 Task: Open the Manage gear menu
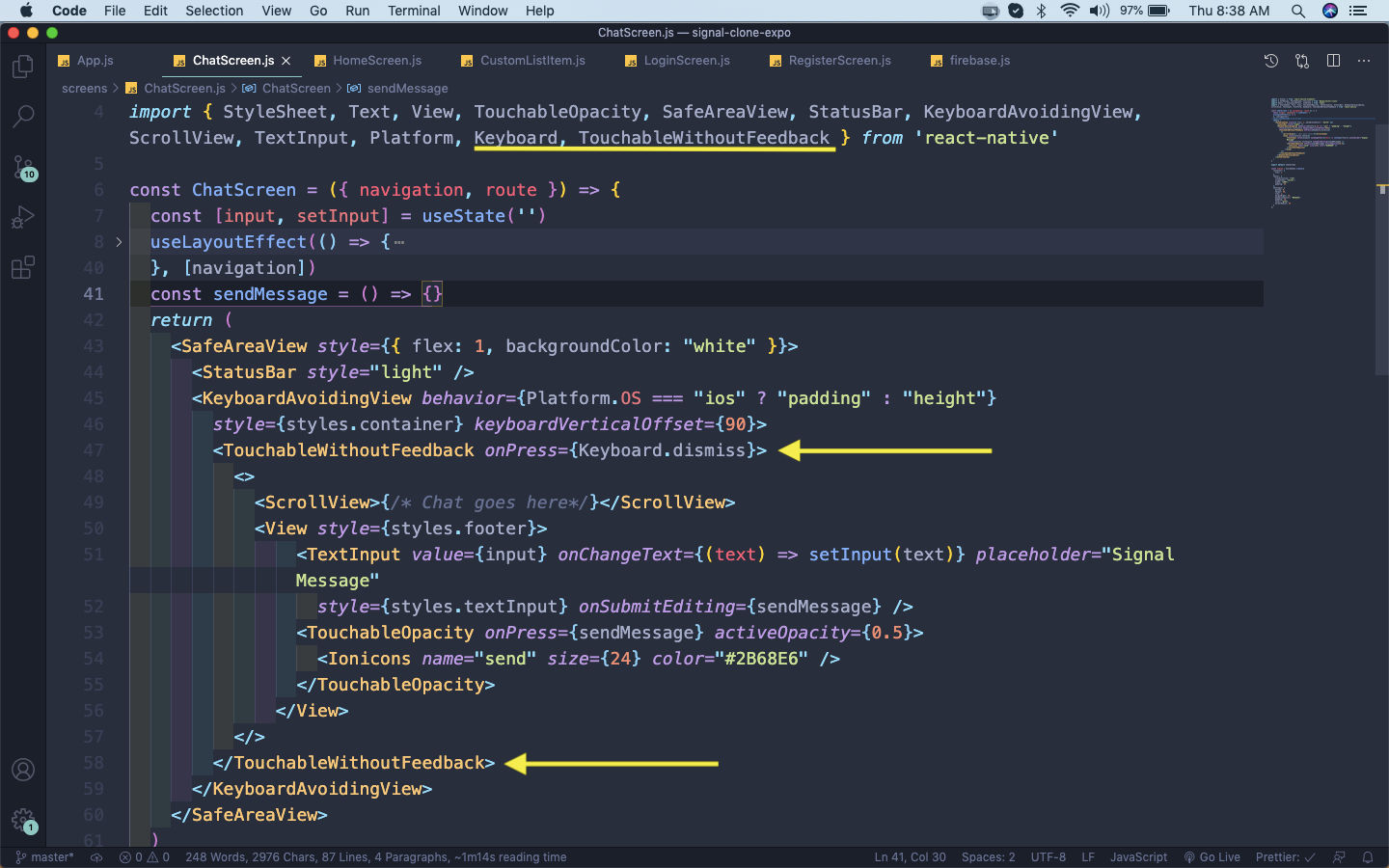pyautogui.click(x=22, y=820)
